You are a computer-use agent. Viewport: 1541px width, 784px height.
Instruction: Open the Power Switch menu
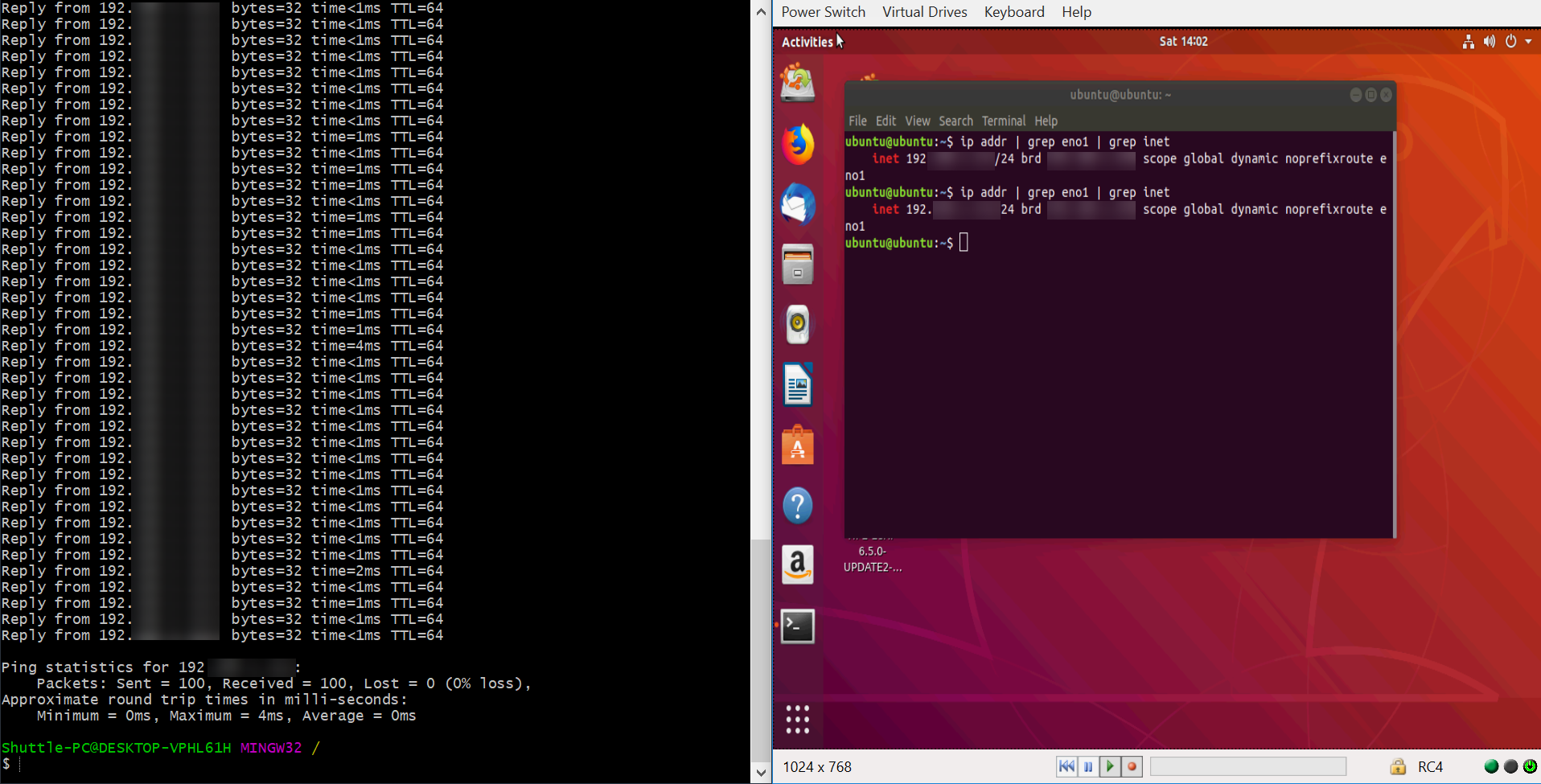pos(823,12)
